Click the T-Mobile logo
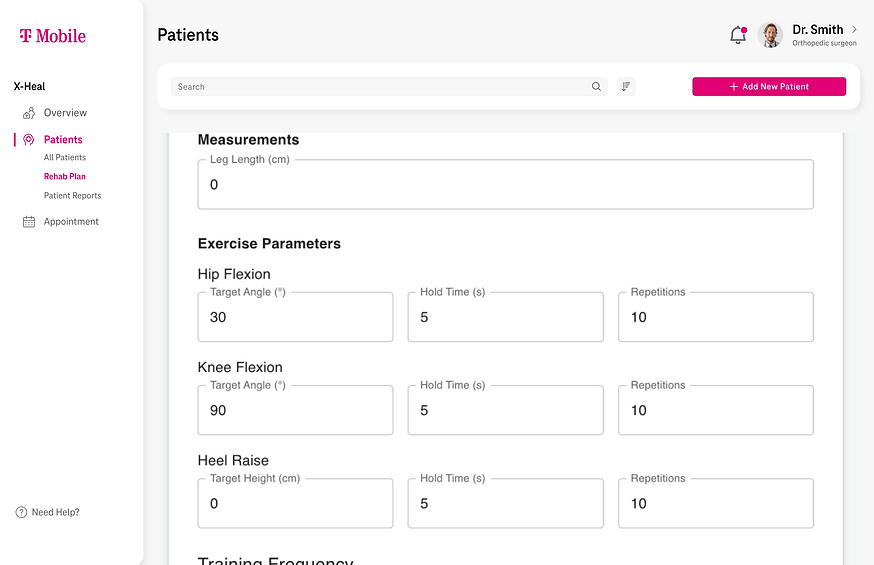Viewport: 874px width, 565px height. tap(52, 36)
